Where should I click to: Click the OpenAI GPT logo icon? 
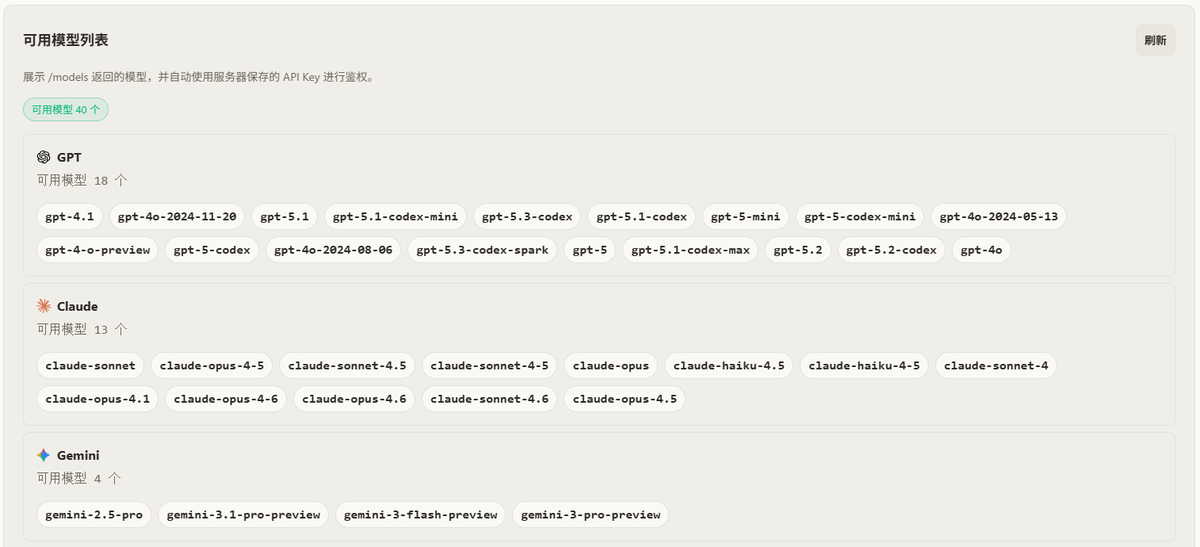43,157
